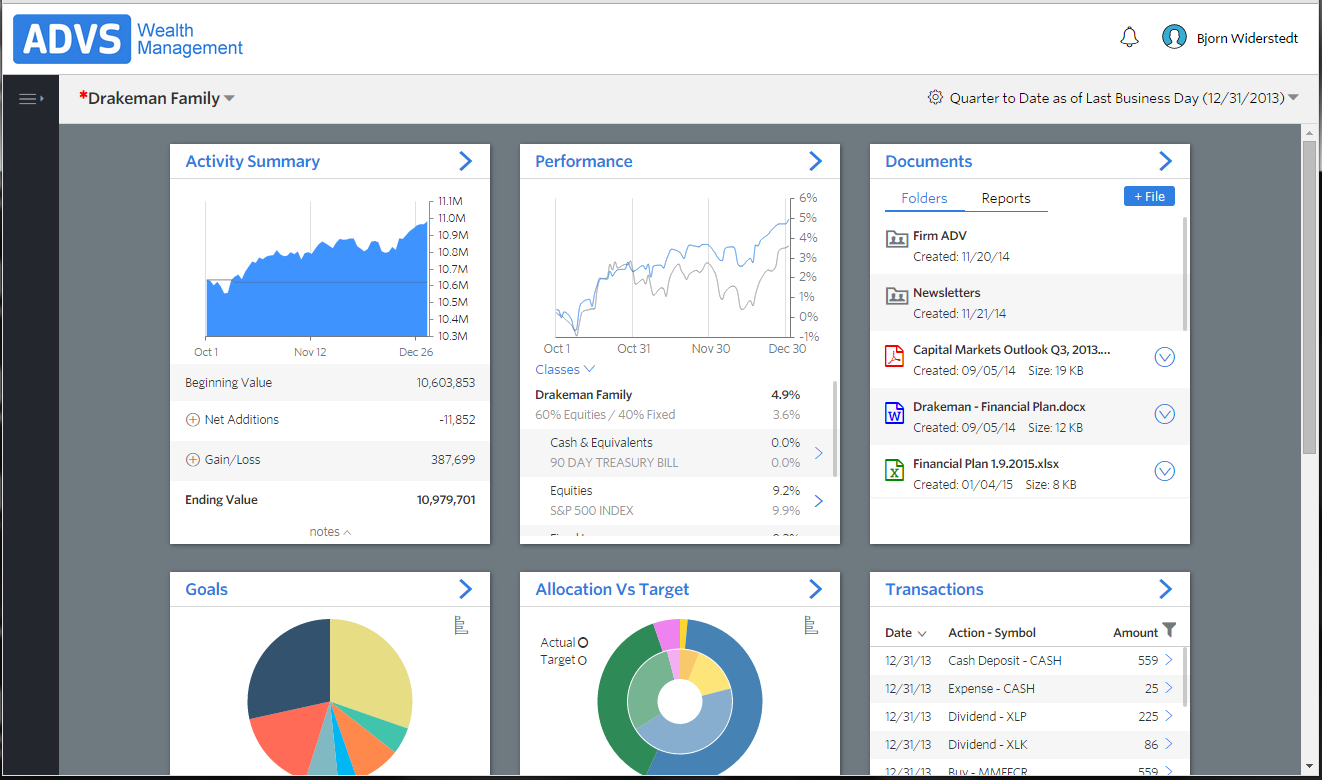Click the page vertical scrollbar thumb
The height and width of the screenshot is (780, 1322).
pos(1309,298)
